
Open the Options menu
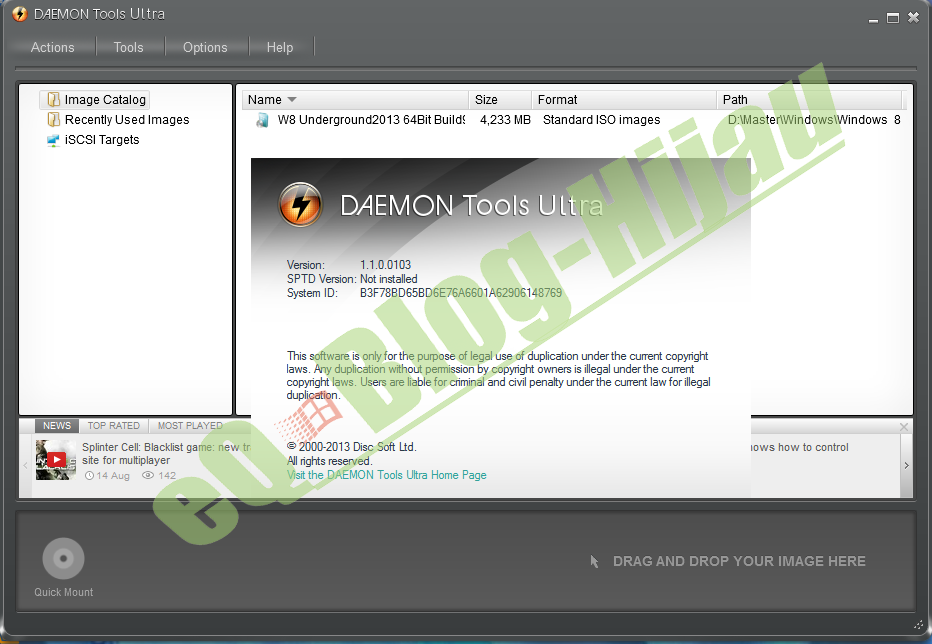click(205, 47)
